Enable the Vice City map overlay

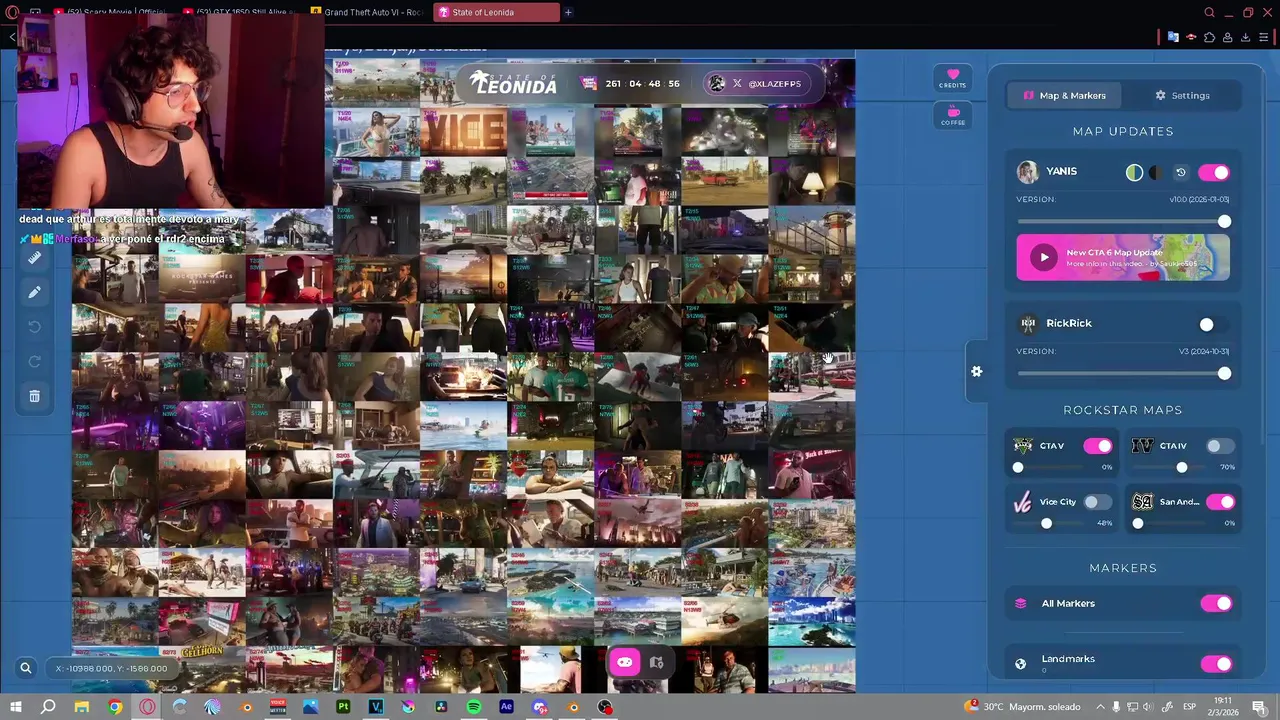[x=1098, y=502]
